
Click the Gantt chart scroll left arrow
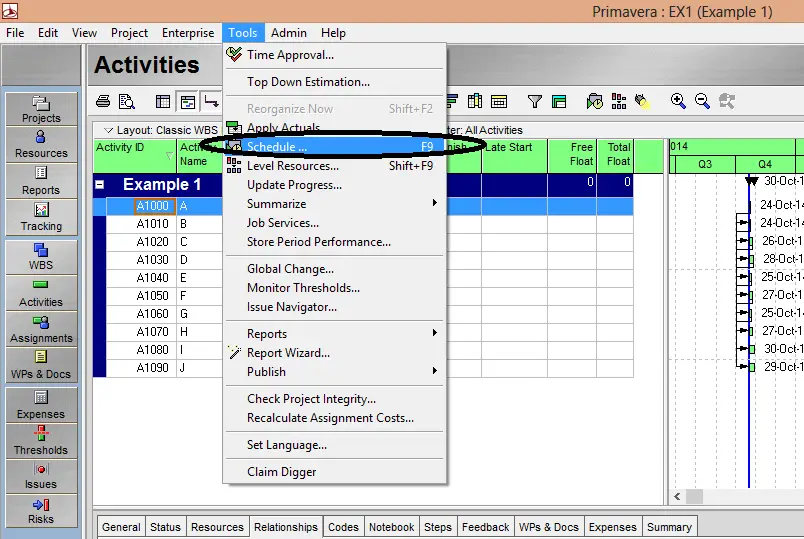pyautogui.click(x=677, y=496)
